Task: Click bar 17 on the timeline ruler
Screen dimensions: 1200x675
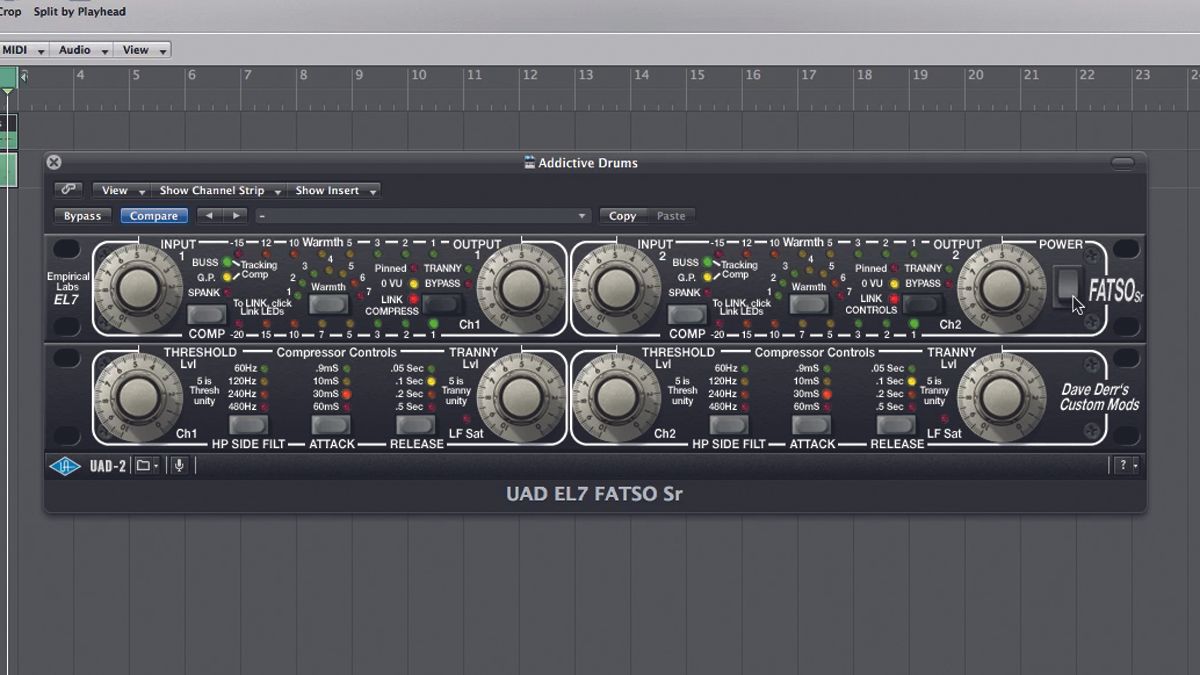Action: tap(808, 75)
